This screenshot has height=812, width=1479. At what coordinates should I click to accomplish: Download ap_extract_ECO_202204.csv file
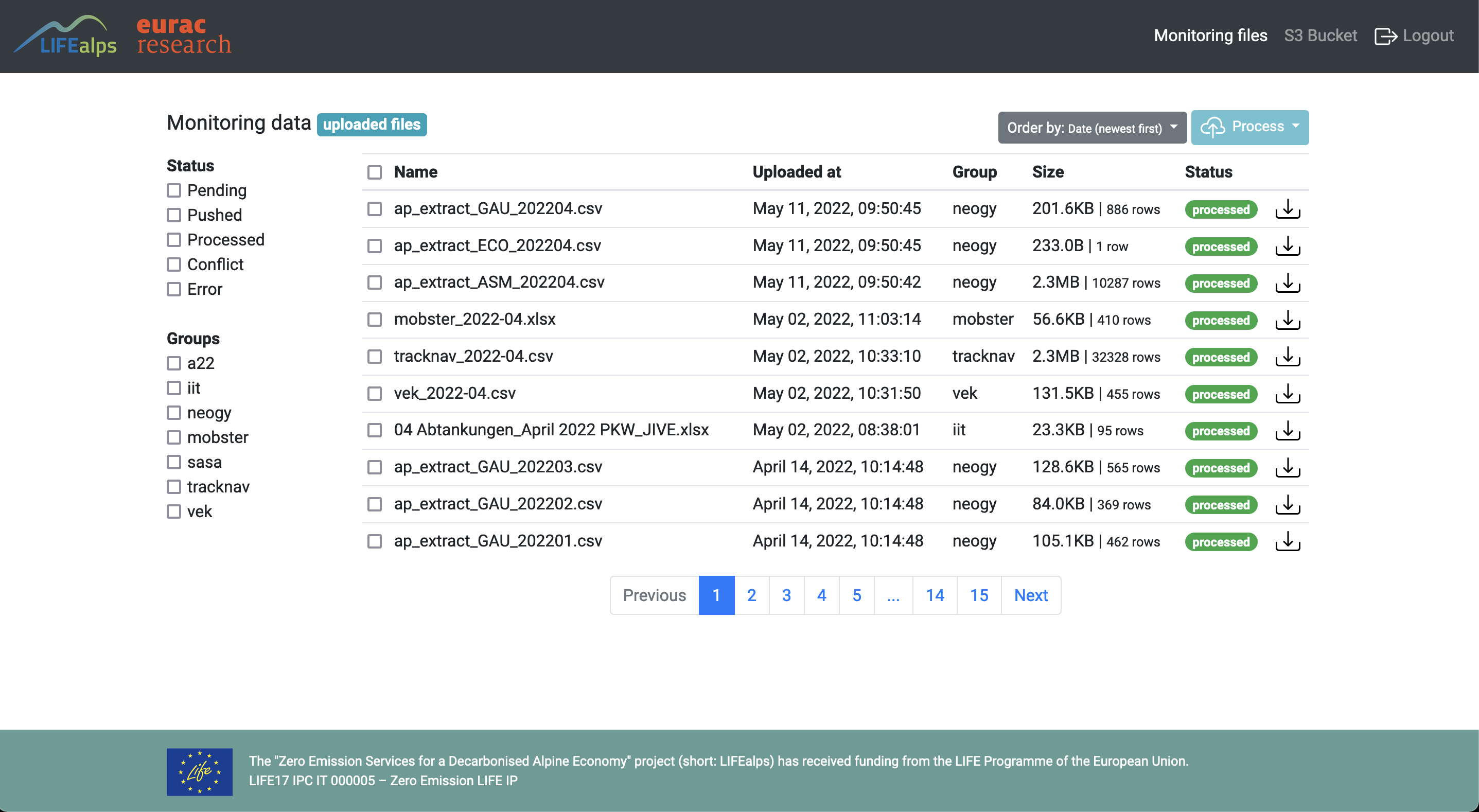click(x=1287, y=246)
